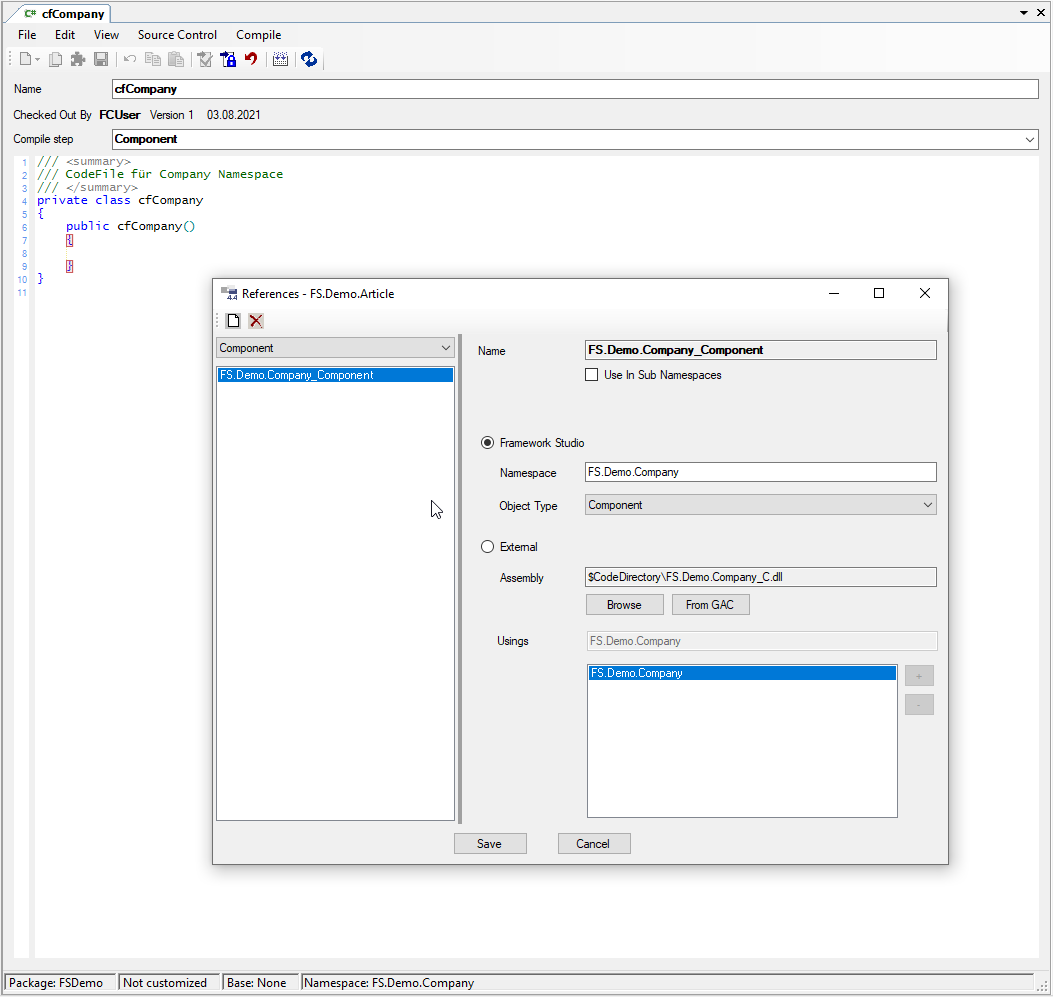Viewport: 1053px width, 997px height.
Task: Tick the Use In Sub Namespaces checkbox
Action: (592, 375)
